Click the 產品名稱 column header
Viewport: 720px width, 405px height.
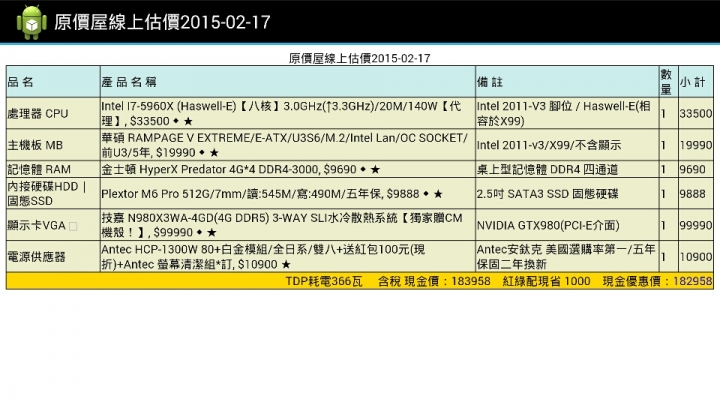point(288,82)
